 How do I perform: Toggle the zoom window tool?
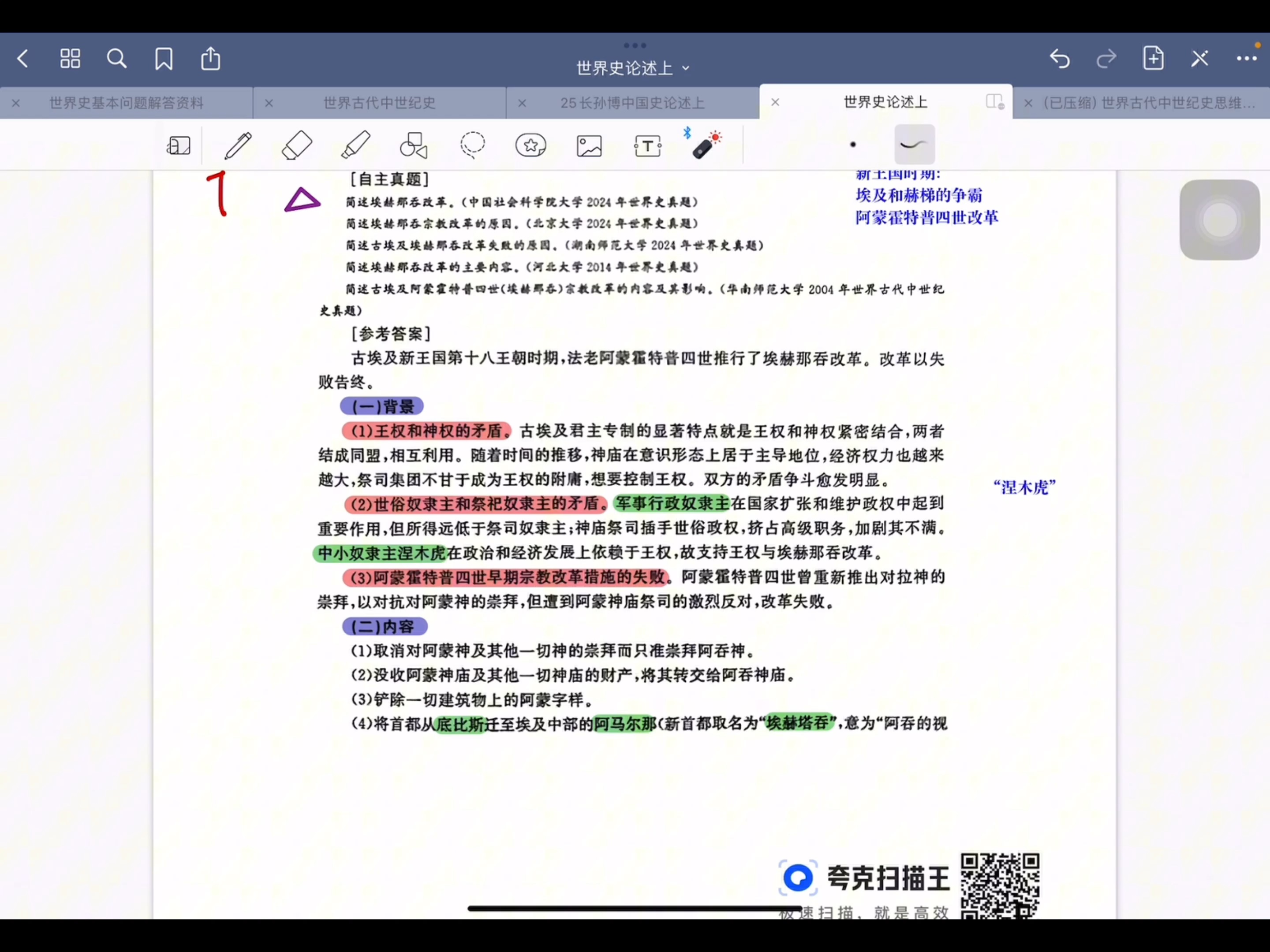point(179,145)
